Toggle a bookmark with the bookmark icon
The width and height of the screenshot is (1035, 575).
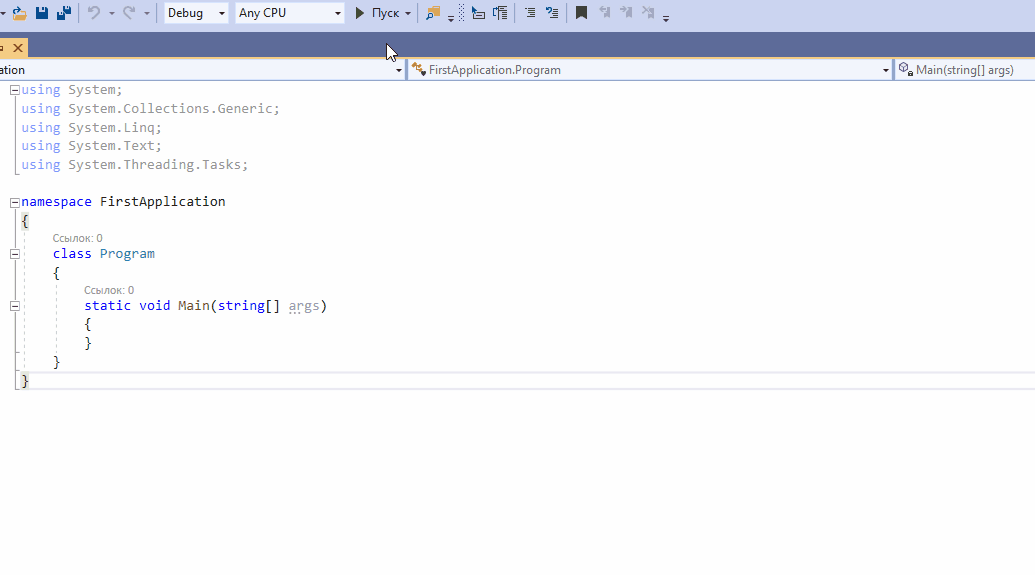[x=581, y=13]
